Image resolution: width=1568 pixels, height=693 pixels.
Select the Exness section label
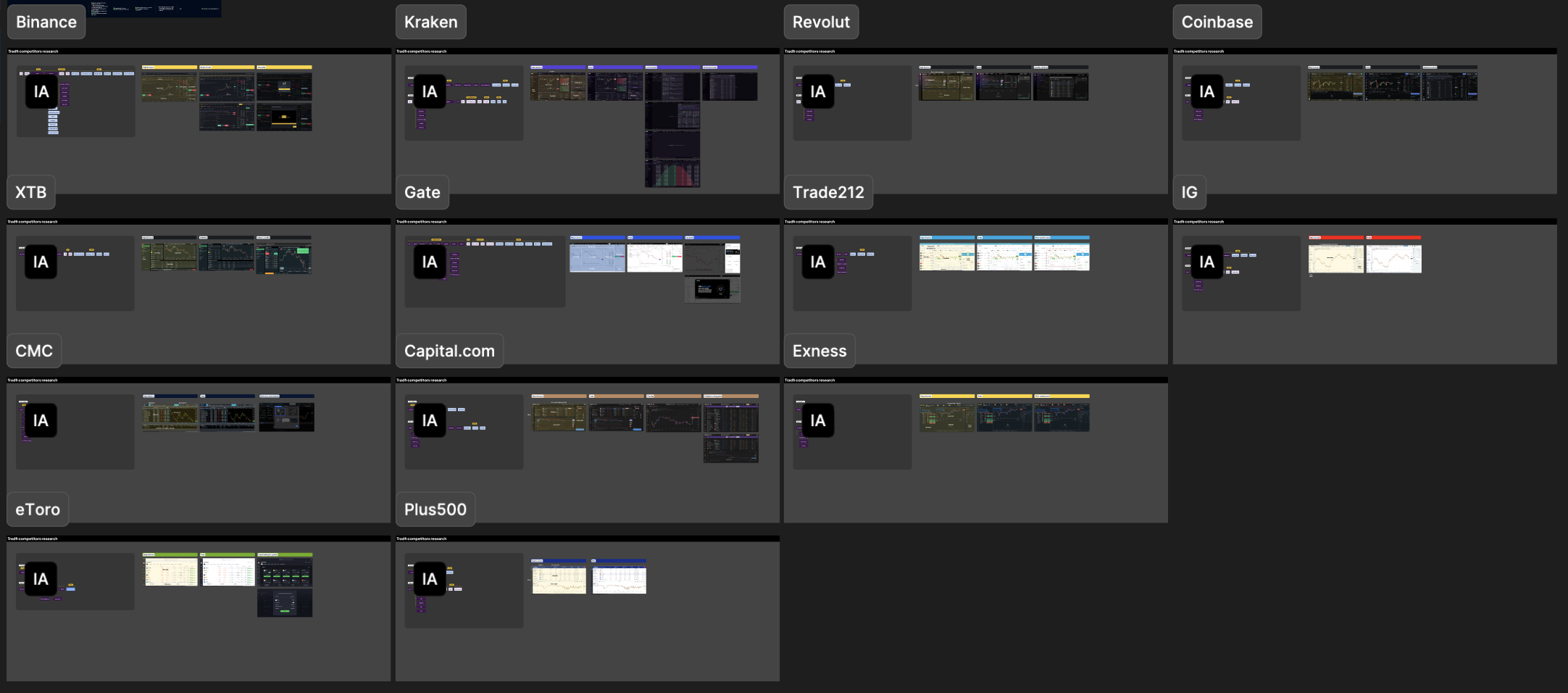tap(820, 351)
